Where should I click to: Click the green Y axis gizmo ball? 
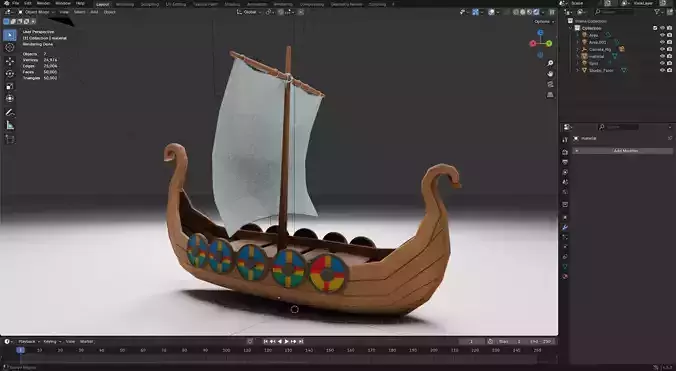click(x=549, y=43)
